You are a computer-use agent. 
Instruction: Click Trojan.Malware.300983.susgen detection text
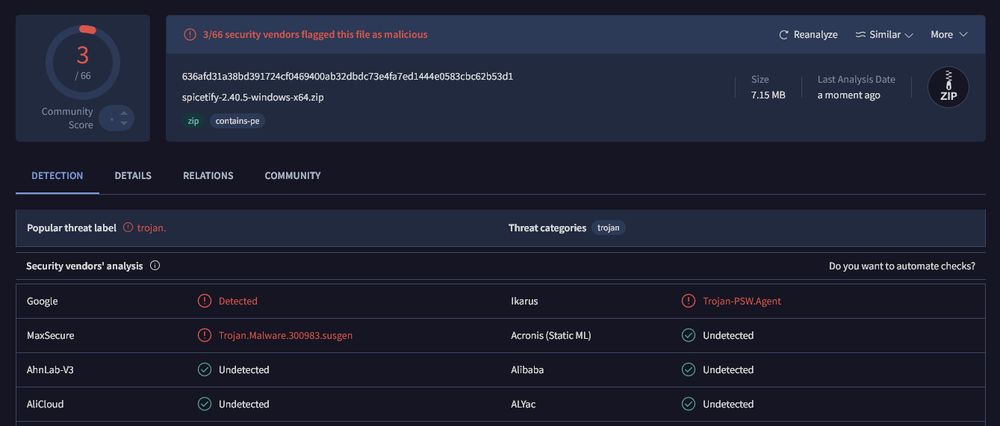tap(285, 335)
